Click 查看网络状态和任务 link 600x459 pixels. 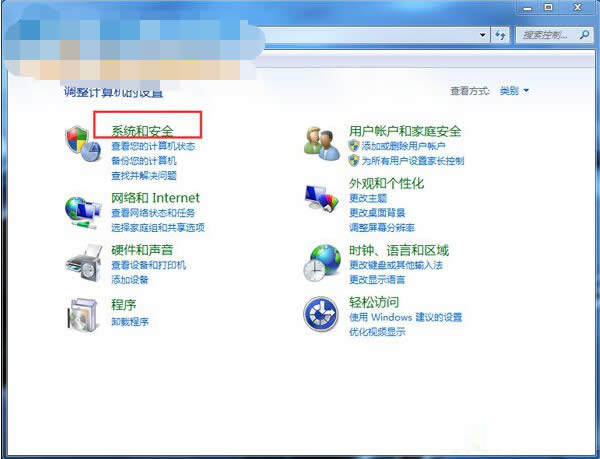tap(153, 213)
